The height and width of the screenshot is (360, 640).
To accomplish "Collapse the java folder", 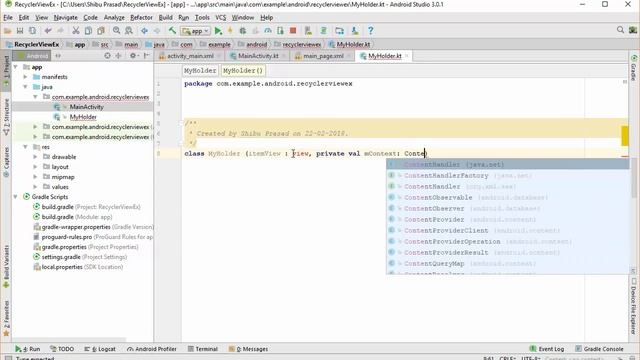I will (25, 87).
